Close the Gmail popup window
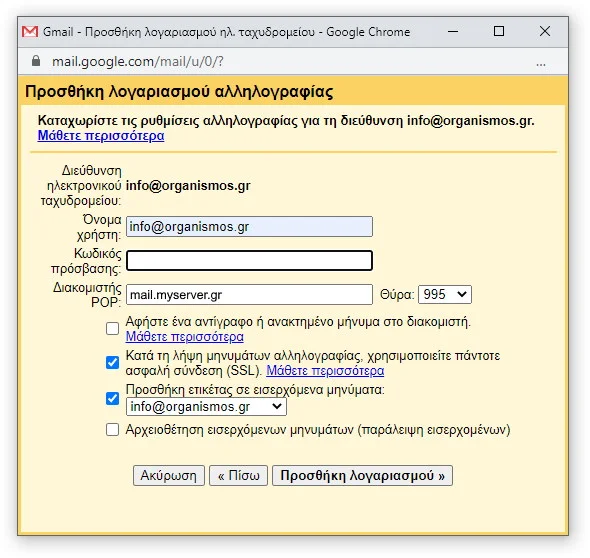 point(545,31)
